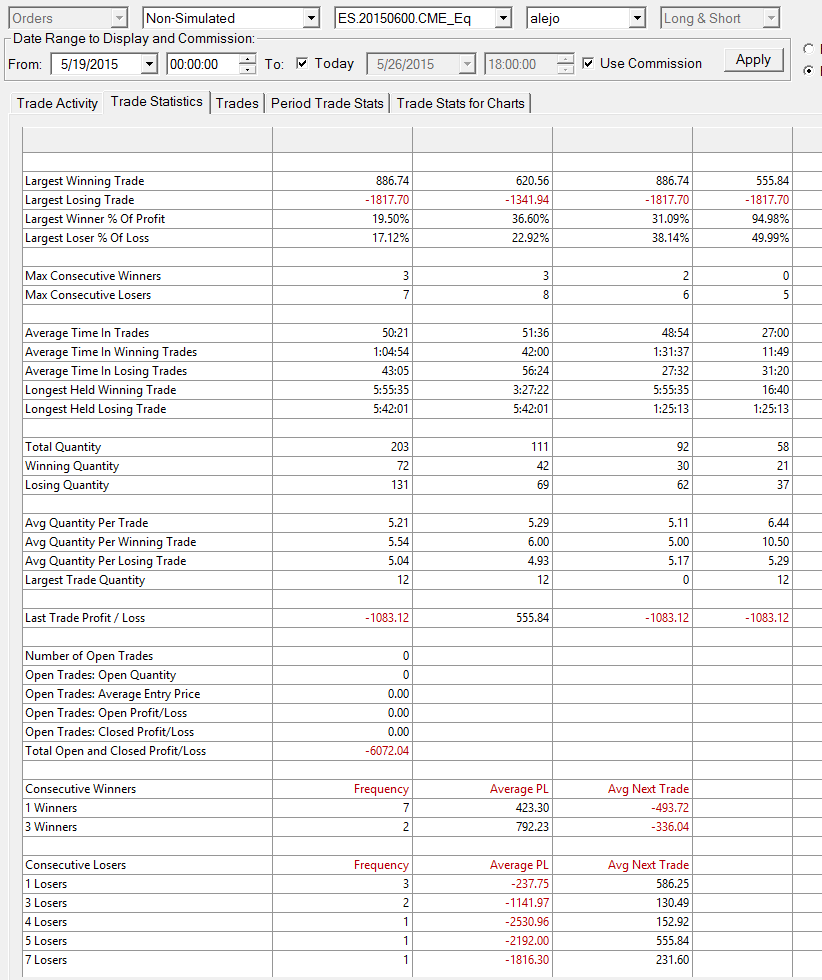
Task: Open the alejo account dropdown
Action: tap(636, 18)
